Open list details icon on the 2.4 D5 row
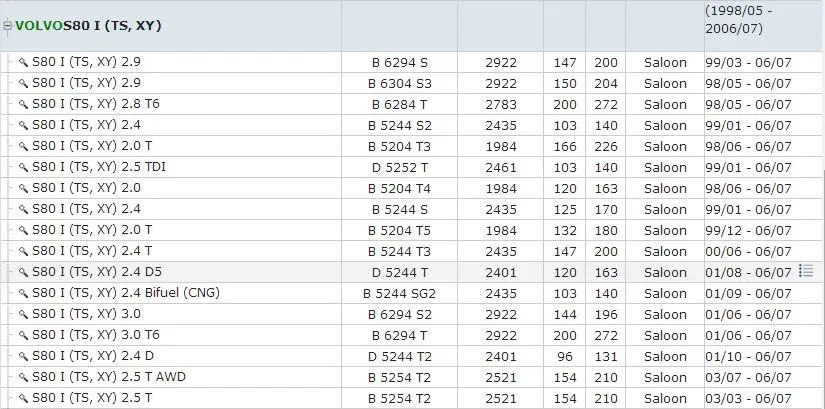 [x=806, y=271]
